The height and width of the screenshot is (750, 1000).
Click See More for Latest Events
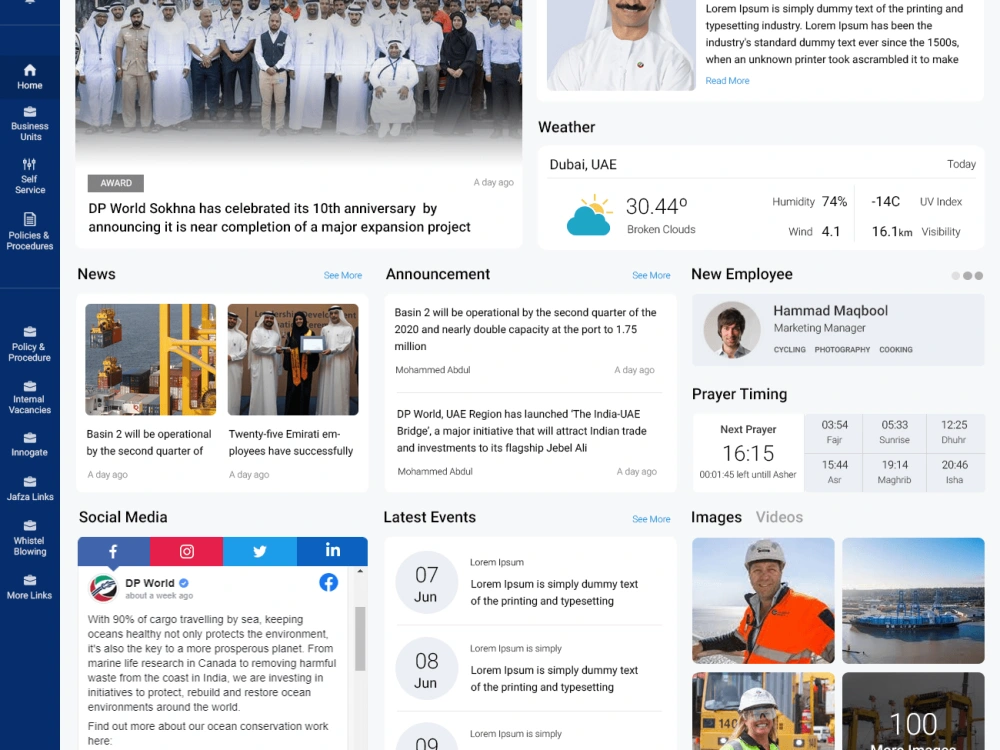[x=651, y=519]
